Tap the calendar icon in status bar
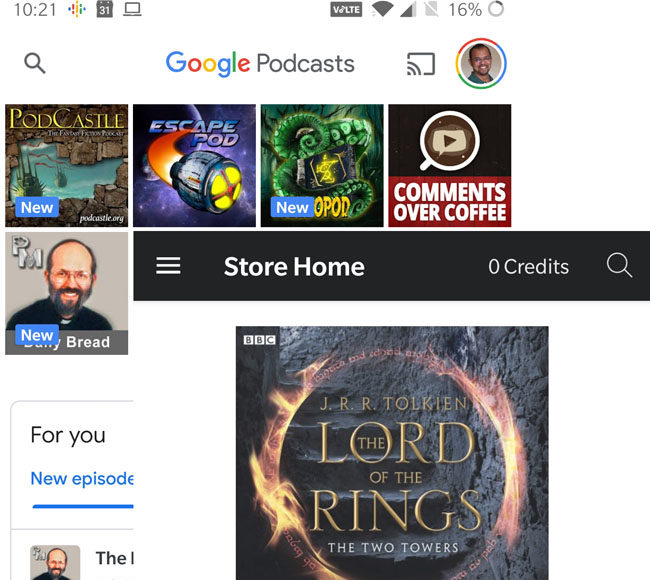The width and height of the screenshot is (650, 580). pos(104,10)
